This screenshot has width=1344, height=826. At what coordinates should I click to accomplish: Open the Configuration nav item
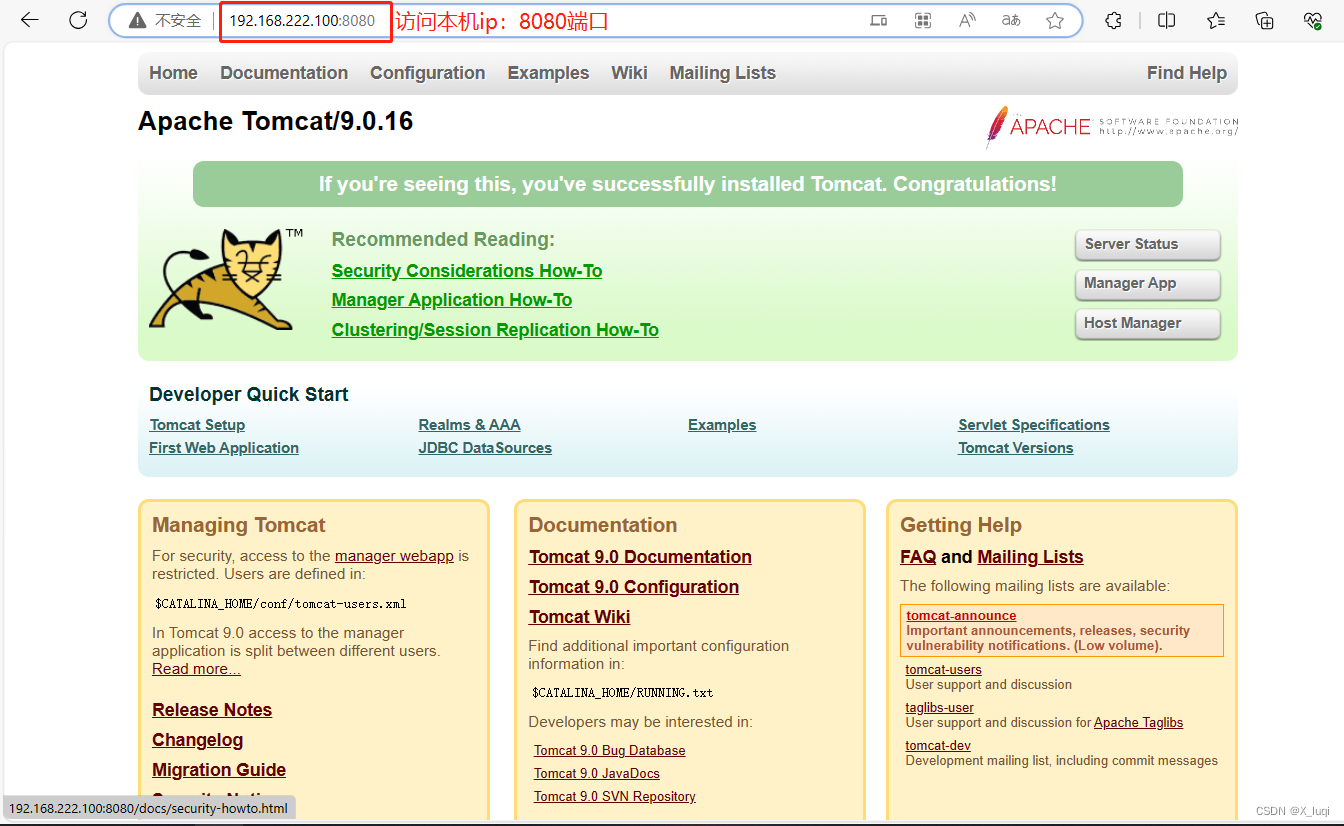[x=427, y=73]
